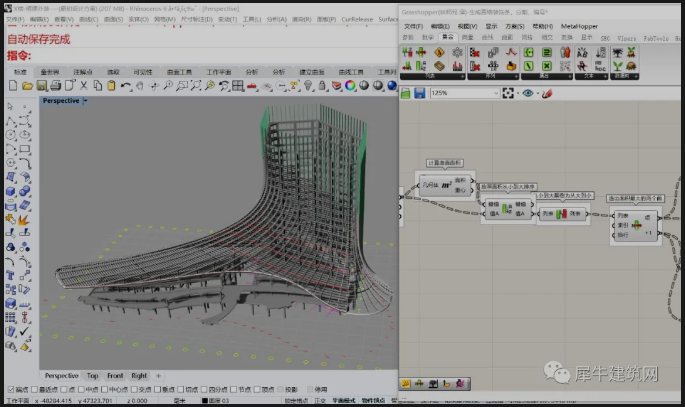Click the AB text component icon
Viewport: 685px width, 407px height.
(582, 53)
